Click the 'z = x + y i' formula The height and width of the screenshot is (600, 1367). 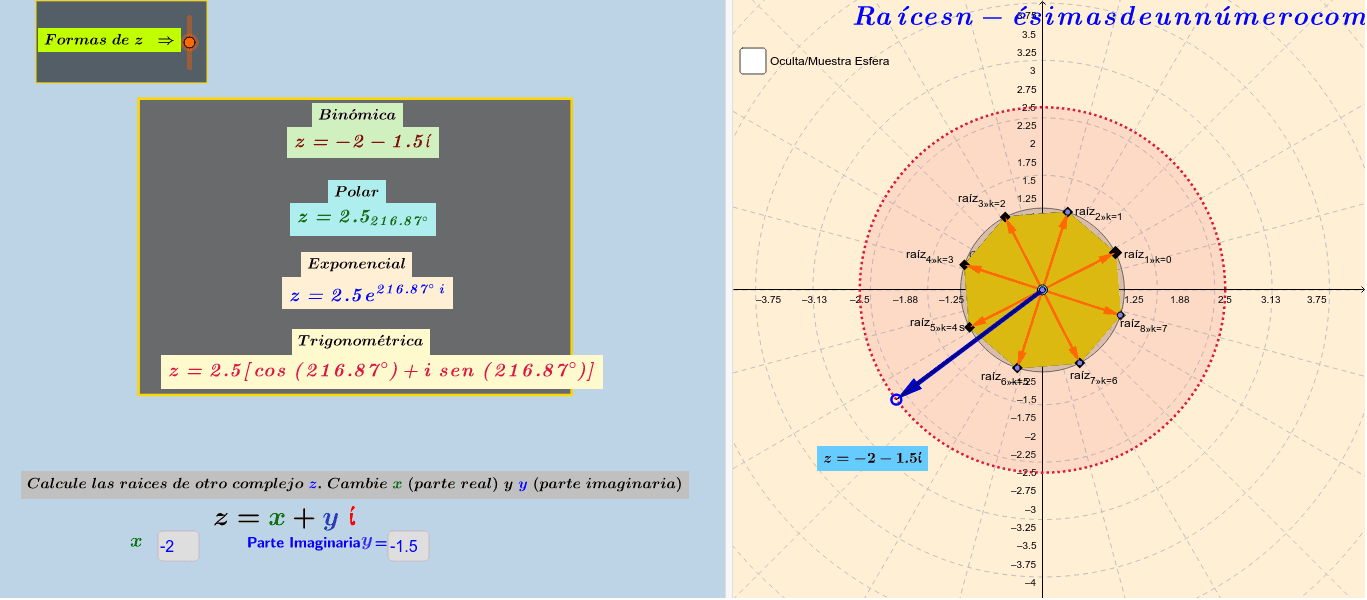tap(286, 517)
